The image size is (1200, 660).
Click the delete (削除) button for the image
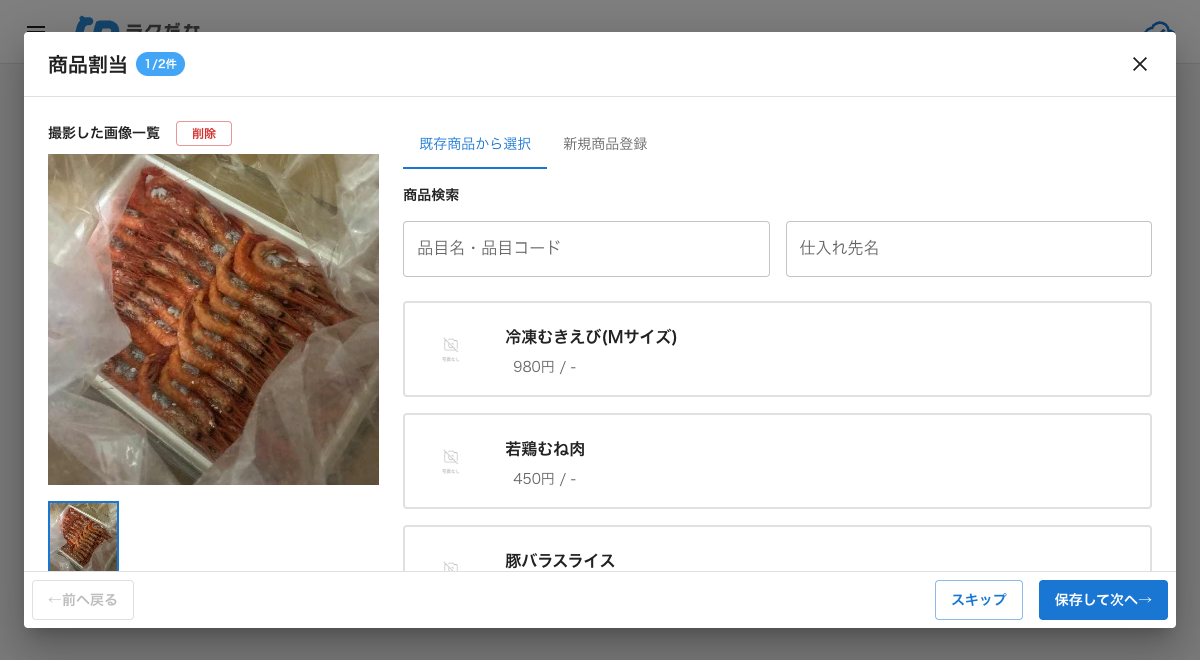coord(204,133)
